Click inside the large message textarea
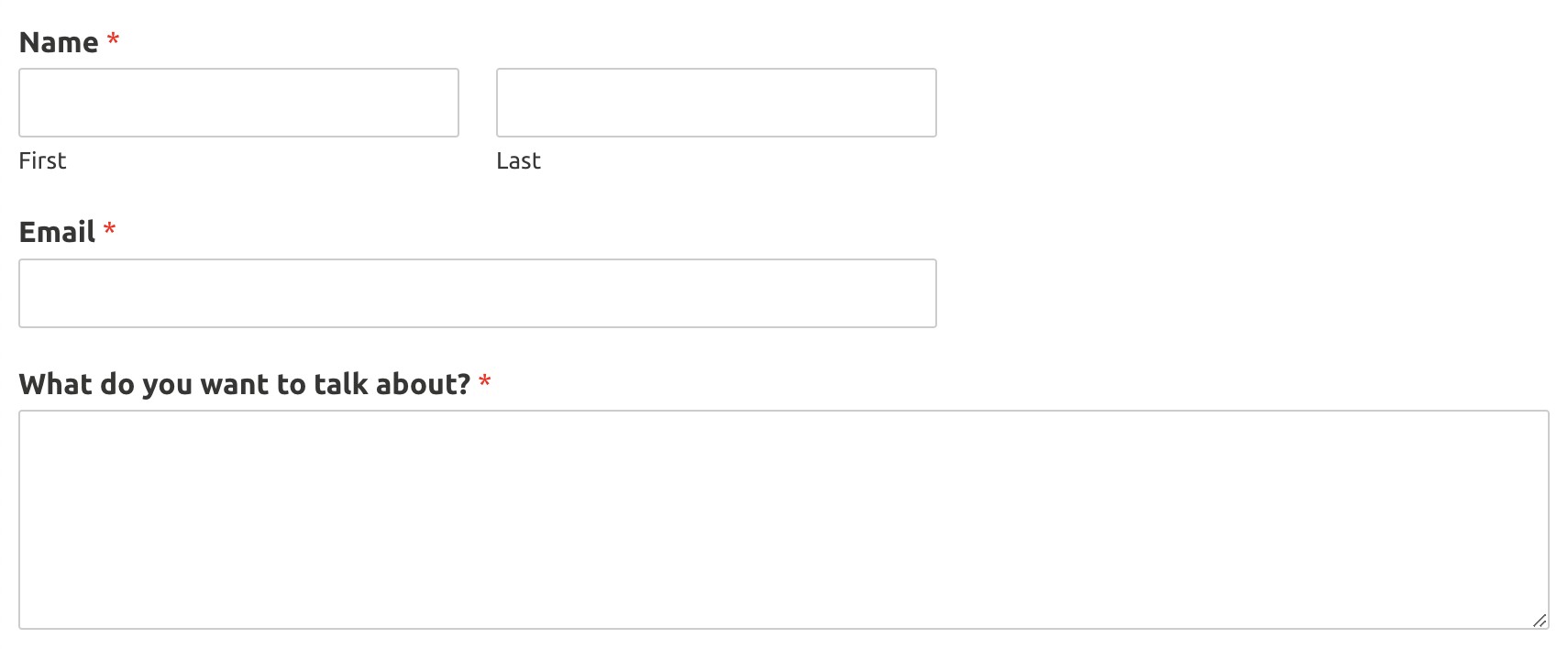 (783, 519)
